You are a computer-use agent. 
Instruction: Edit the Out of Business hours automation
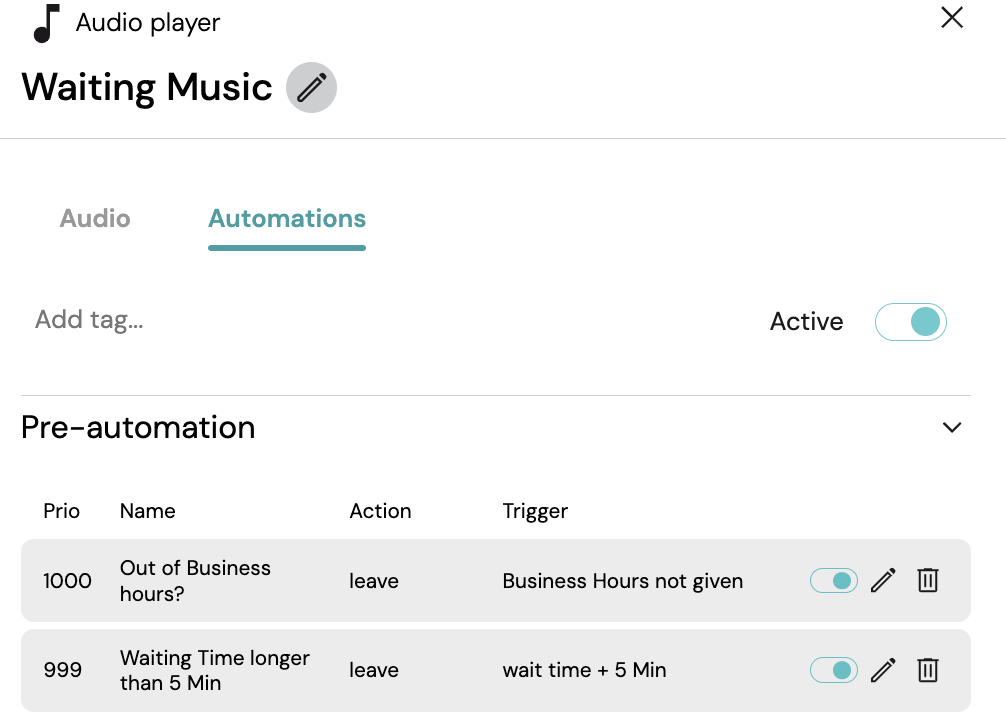(883, 581)
